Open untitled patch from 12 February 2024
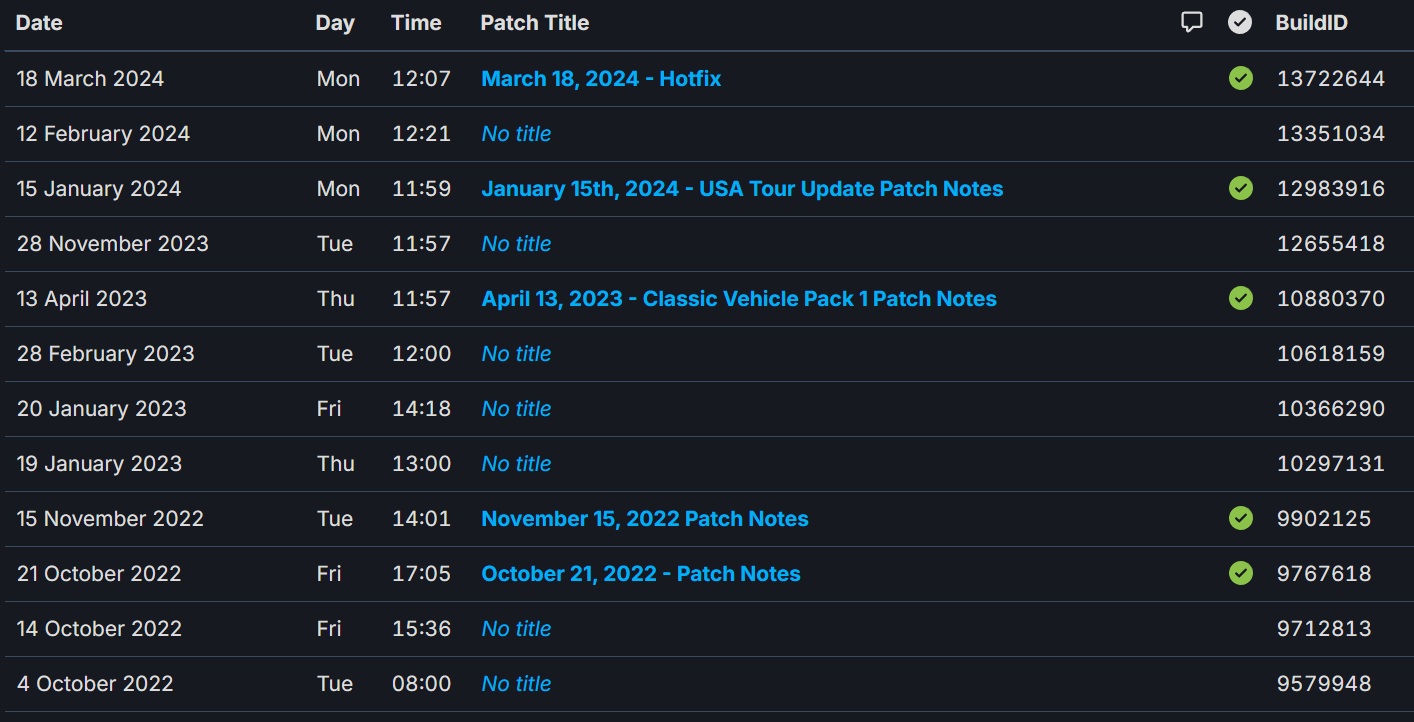Viewport: 1414px width, 722px height. [x=516, y=134]
